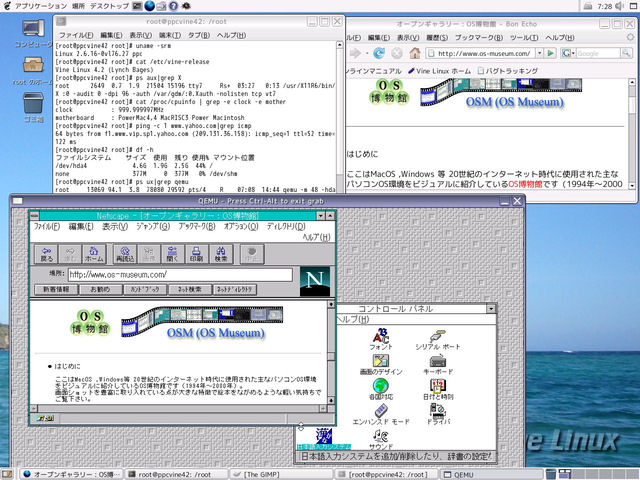Click the Netscape window minimize down-arrow
The image size is (640, 480).
[321, 216]
